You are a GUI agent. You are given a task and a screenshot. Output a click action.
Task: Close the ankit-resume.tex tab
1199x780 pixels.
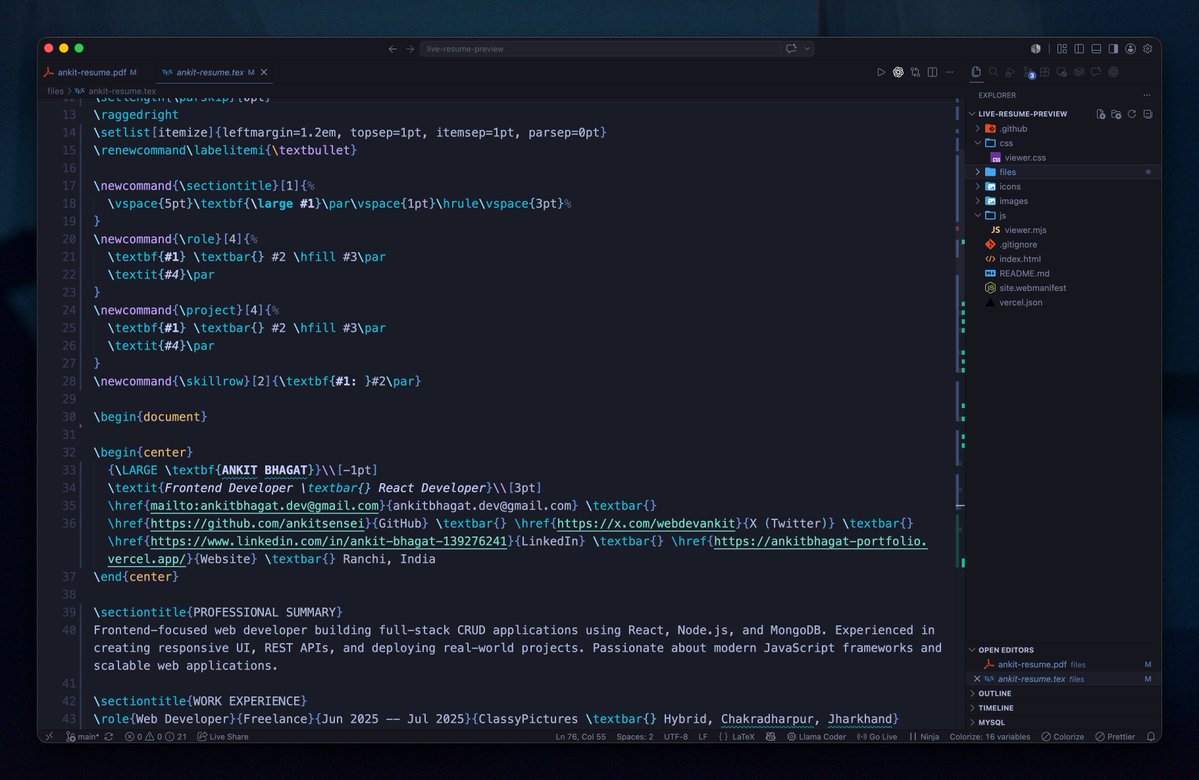click(264, 72)
